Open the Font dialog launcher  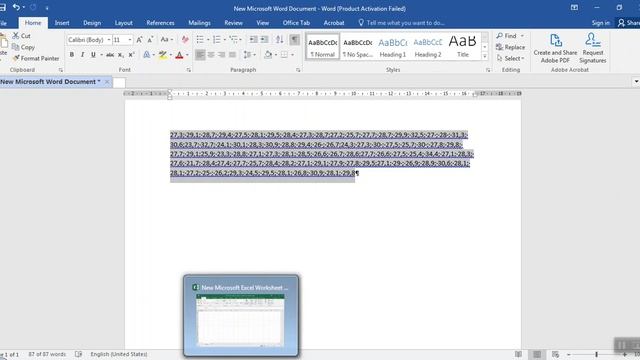[189, 70]
